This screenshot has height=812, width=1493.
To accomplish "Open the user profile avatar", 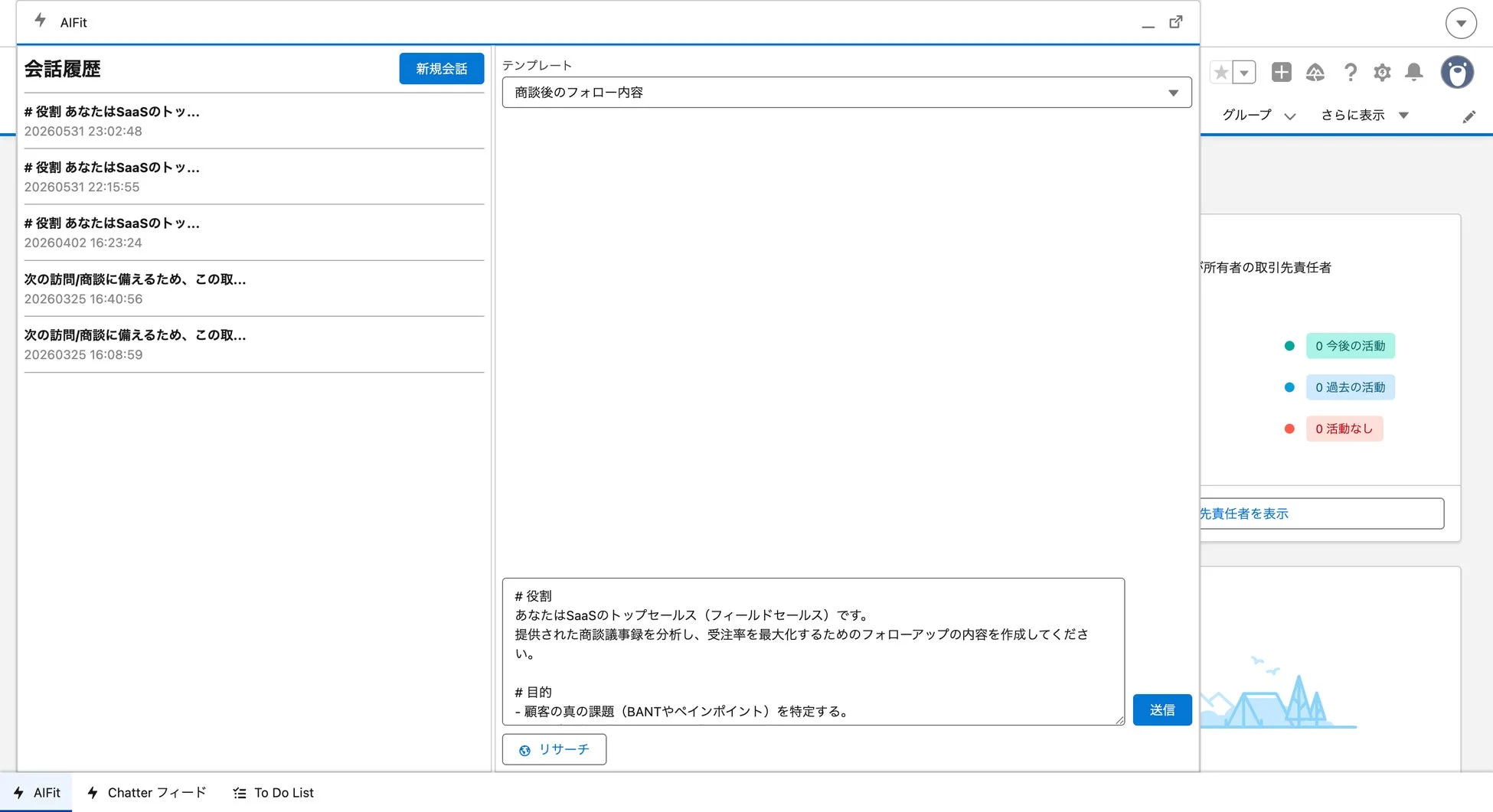I will (x=1457, y=73).
